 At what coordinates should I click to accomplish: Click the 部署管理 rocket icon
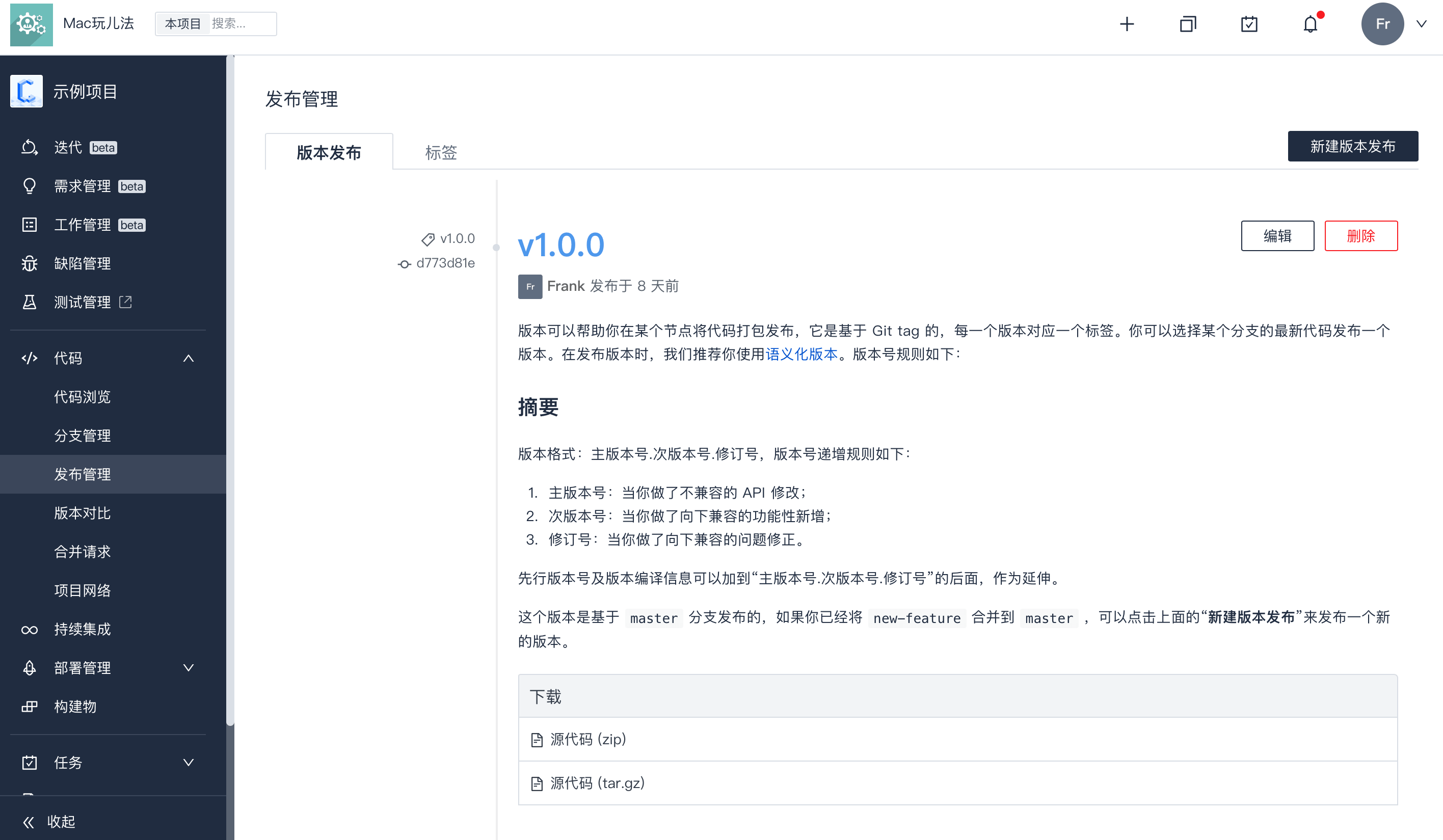pos(29,668)
